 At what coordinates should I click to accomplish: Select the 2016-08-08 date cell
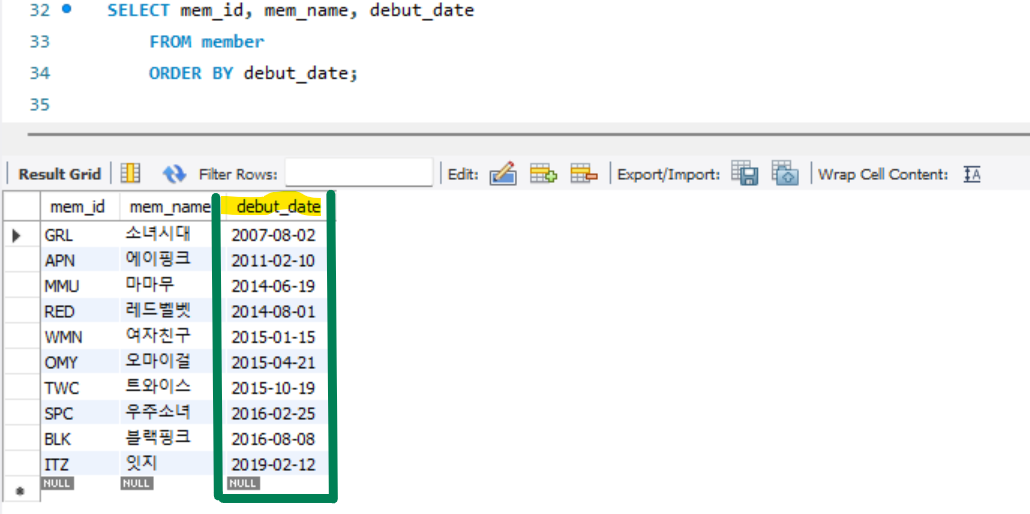coord(274,440)
